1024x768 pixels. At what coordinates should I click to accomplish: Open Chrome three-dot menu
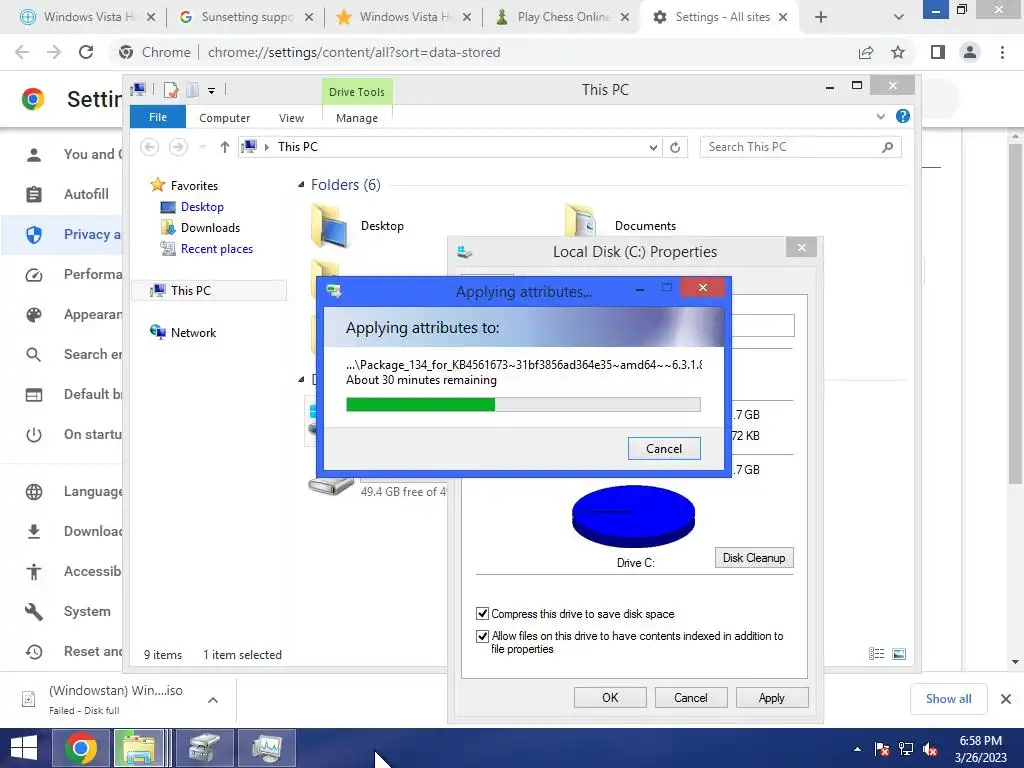1002,52
